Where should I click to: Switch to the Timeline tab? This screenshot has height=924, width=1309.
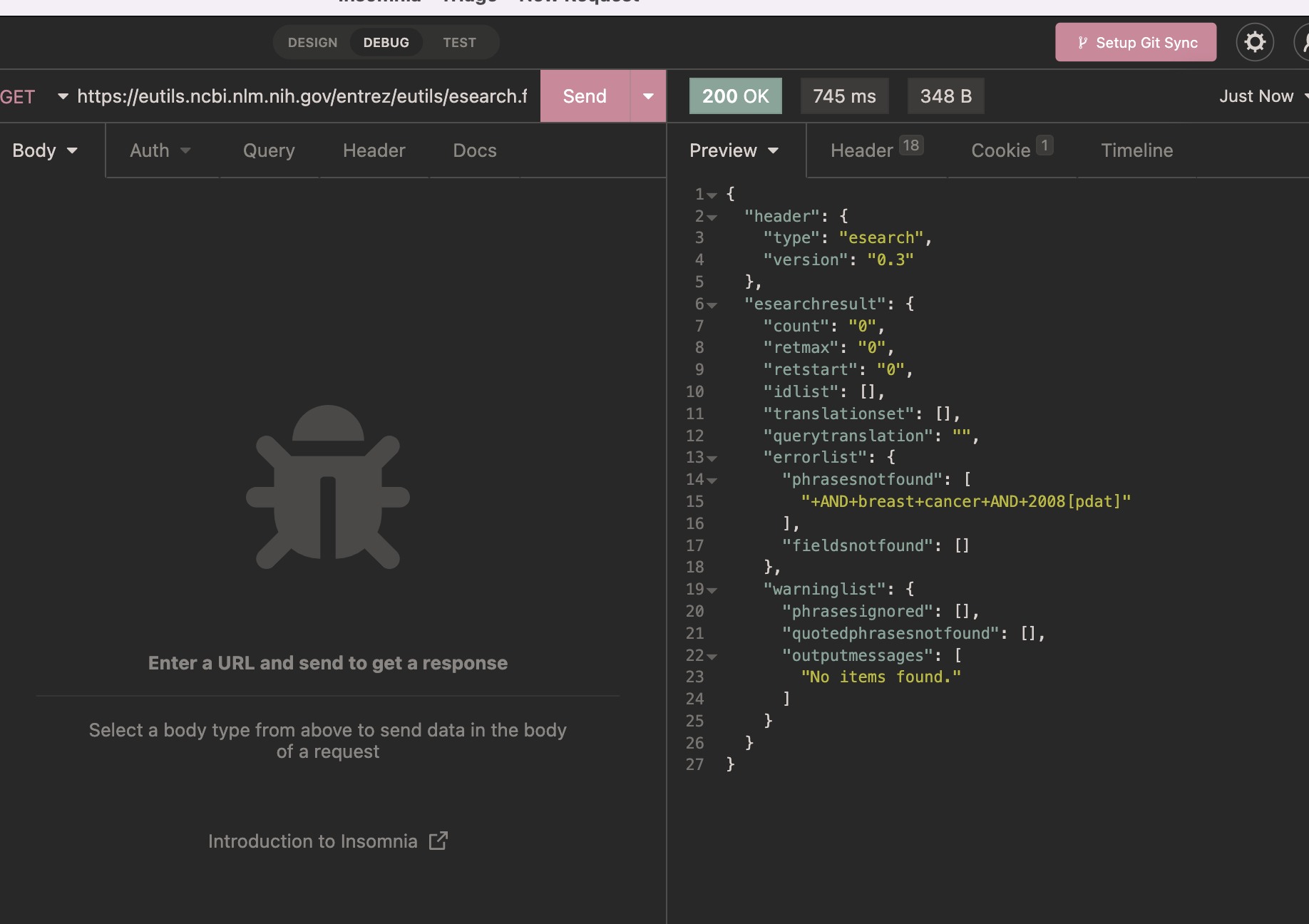coord(1136,150)
